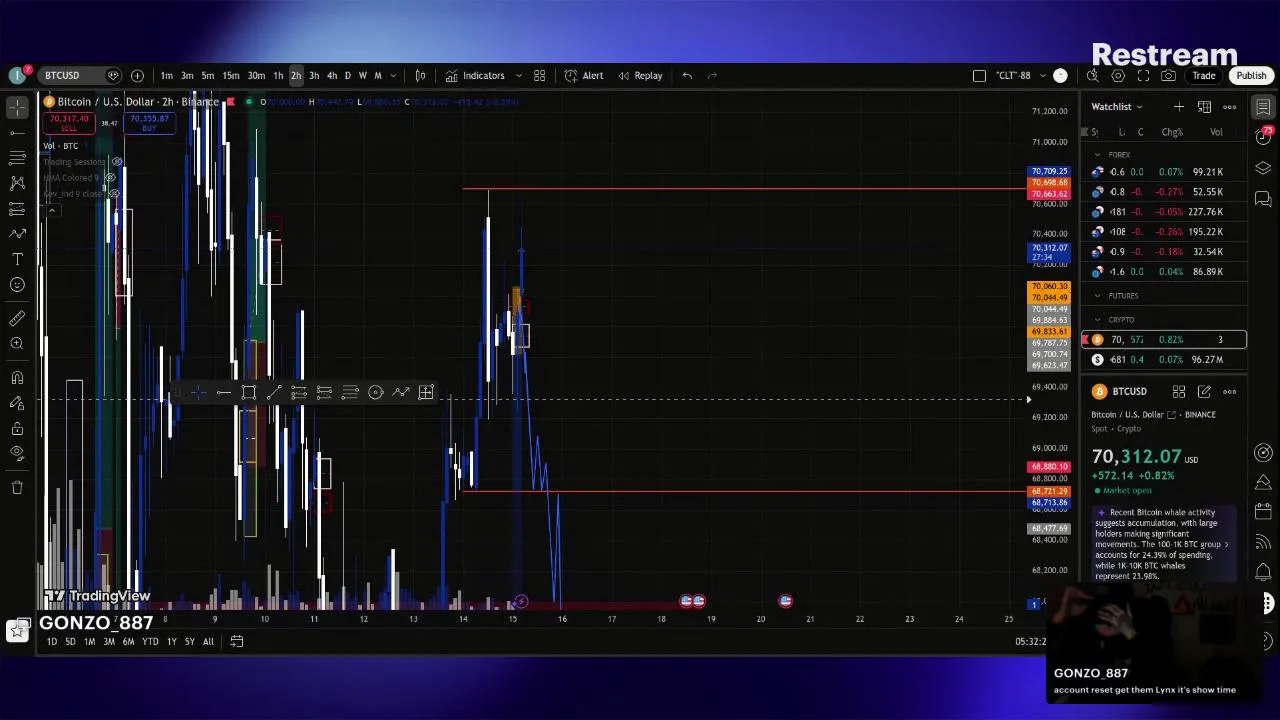Click the add symbol plus icon next to BTCUSD
The height and width of the screenshot is (720, 1280).
137,76
